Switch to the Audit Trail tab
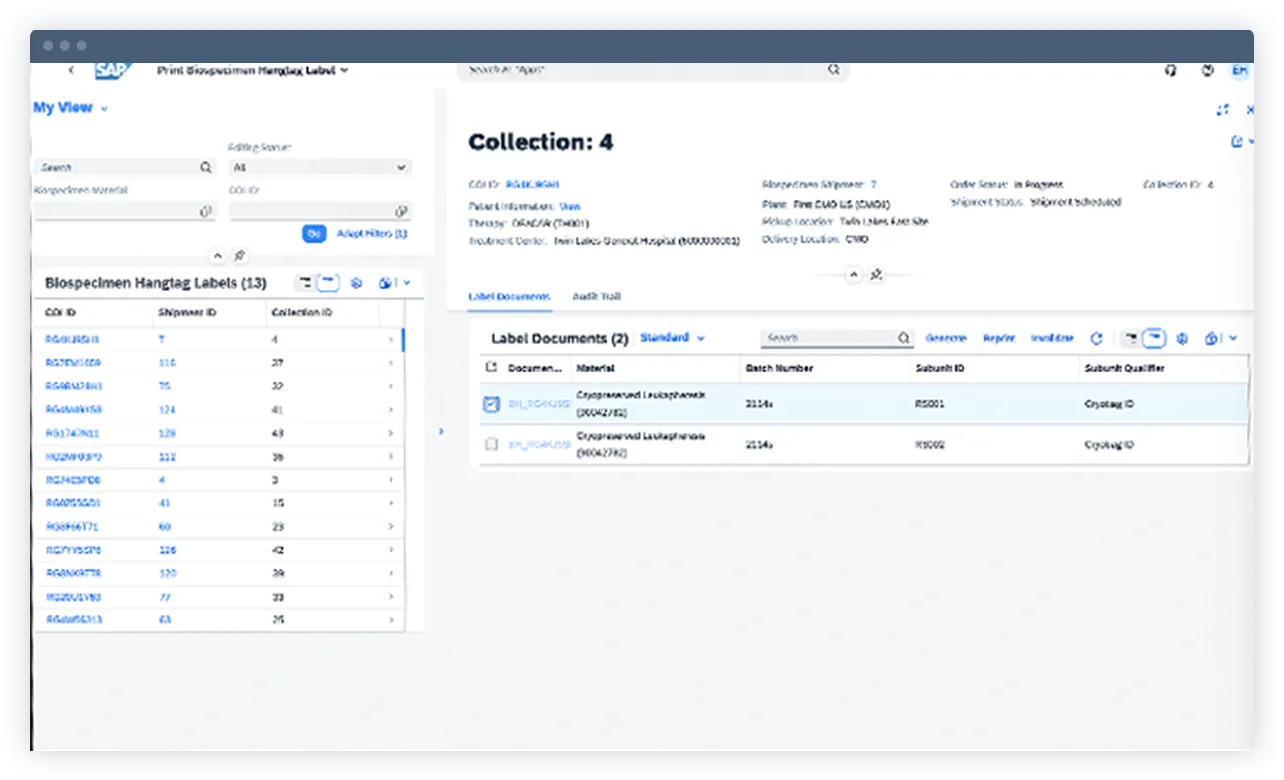Image resolution: width=1284 pixels, height=780 pixels. [x=598, y=297]
